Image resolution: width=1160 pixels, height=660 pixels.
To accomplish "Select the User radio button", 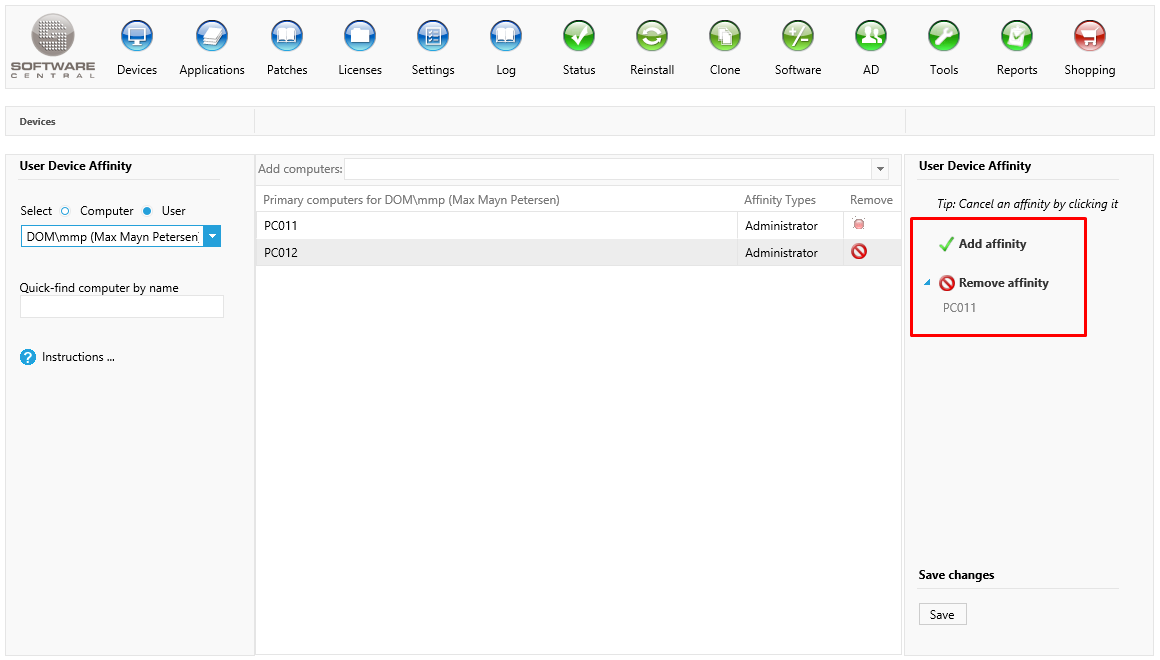I will click(x=147, y=211).
